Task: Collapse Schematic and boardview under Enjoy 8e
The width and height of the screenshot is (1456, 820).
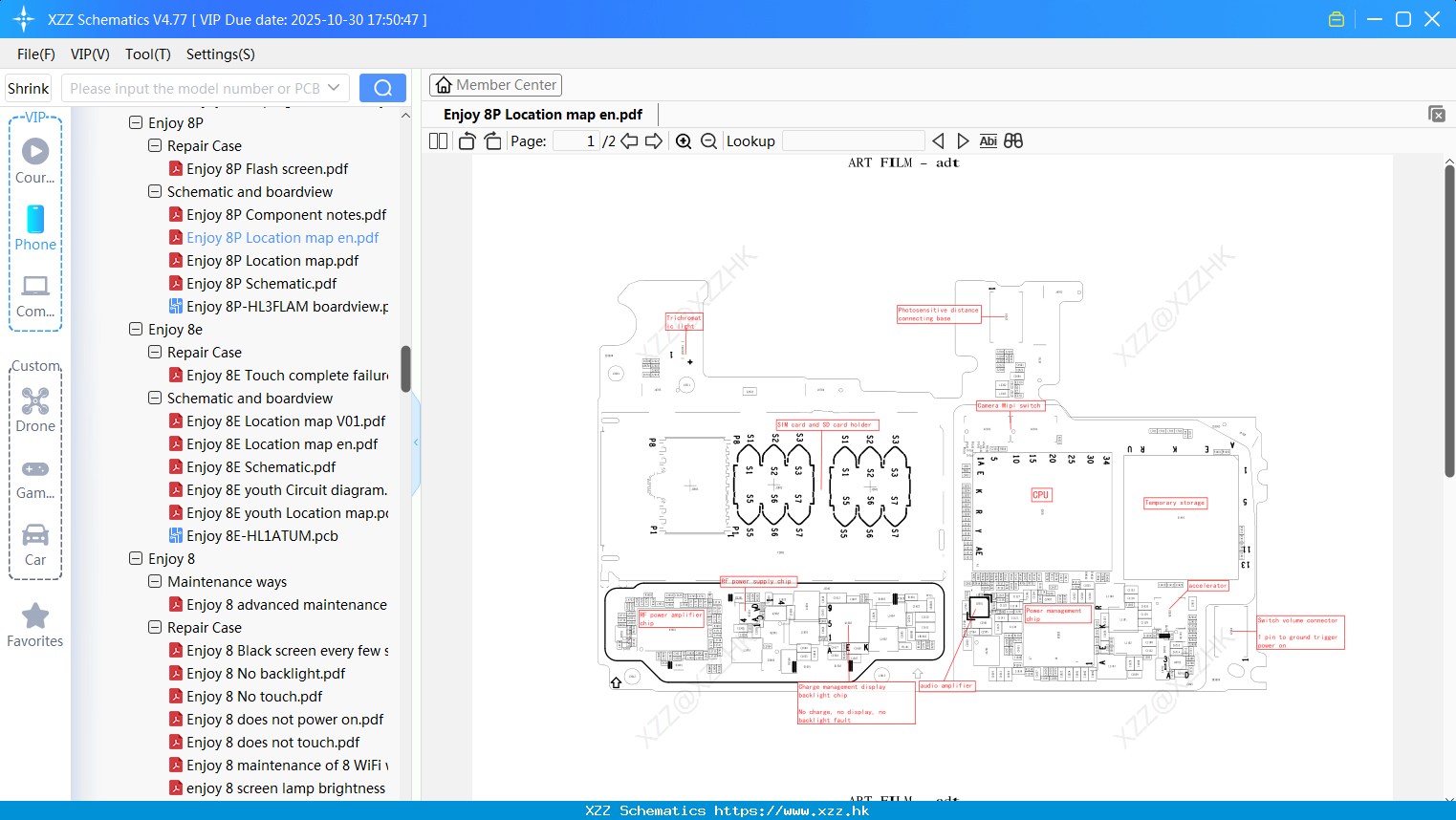Action: tap(155, 398)
